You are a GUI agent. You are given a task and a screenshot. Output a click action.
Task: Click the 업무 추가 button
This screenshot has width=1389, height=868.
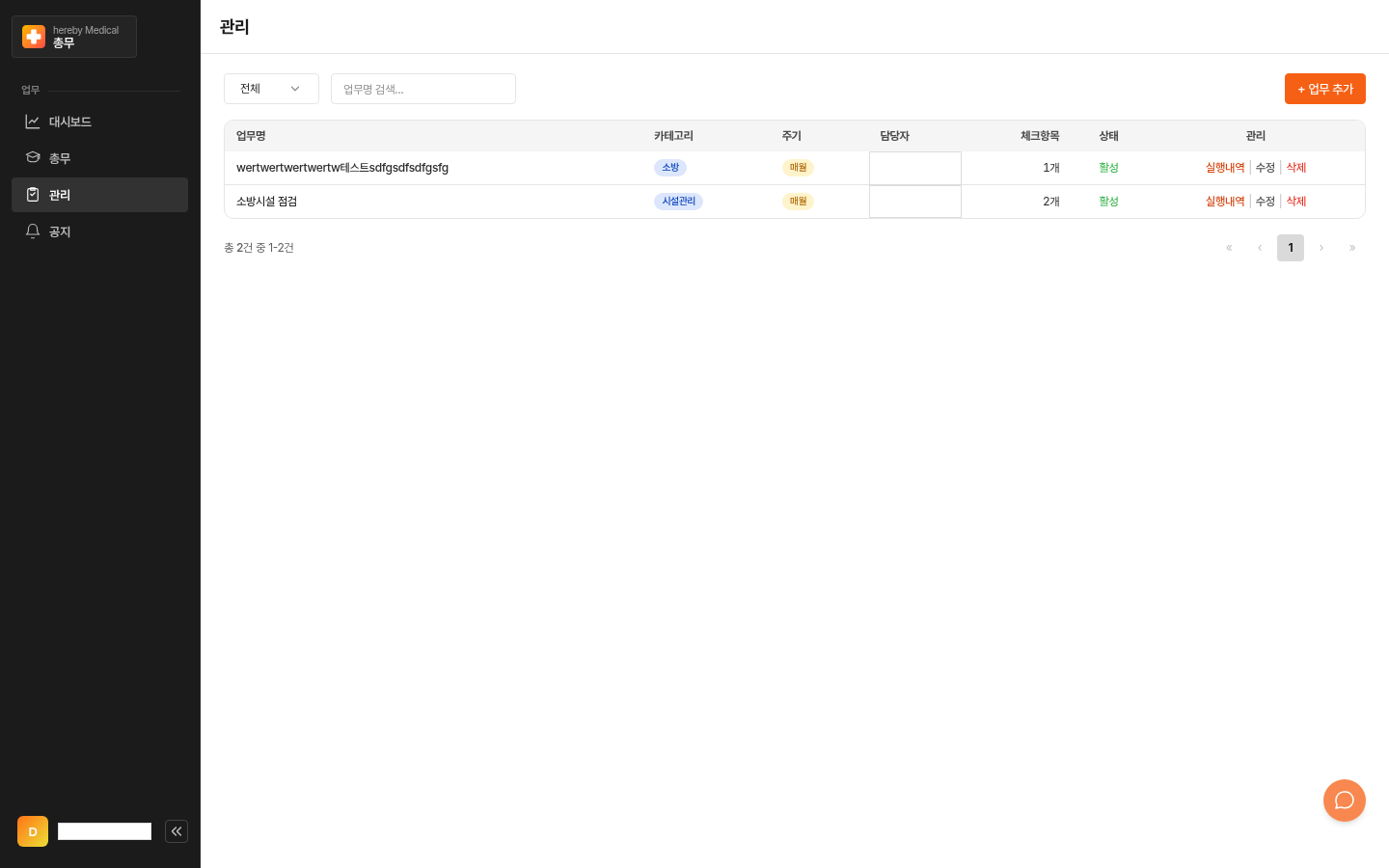[x=1325, y=89]
